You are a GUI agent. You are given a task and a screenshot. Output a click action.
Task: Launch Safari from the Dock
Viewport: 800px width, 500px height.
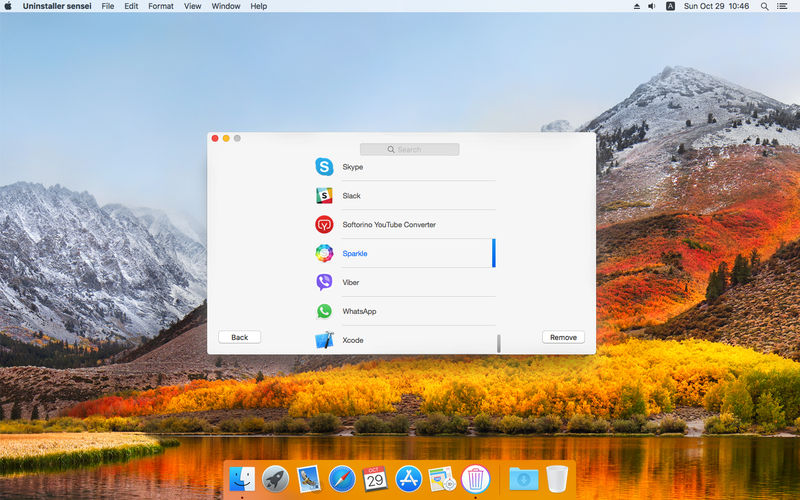coord(342,479)
